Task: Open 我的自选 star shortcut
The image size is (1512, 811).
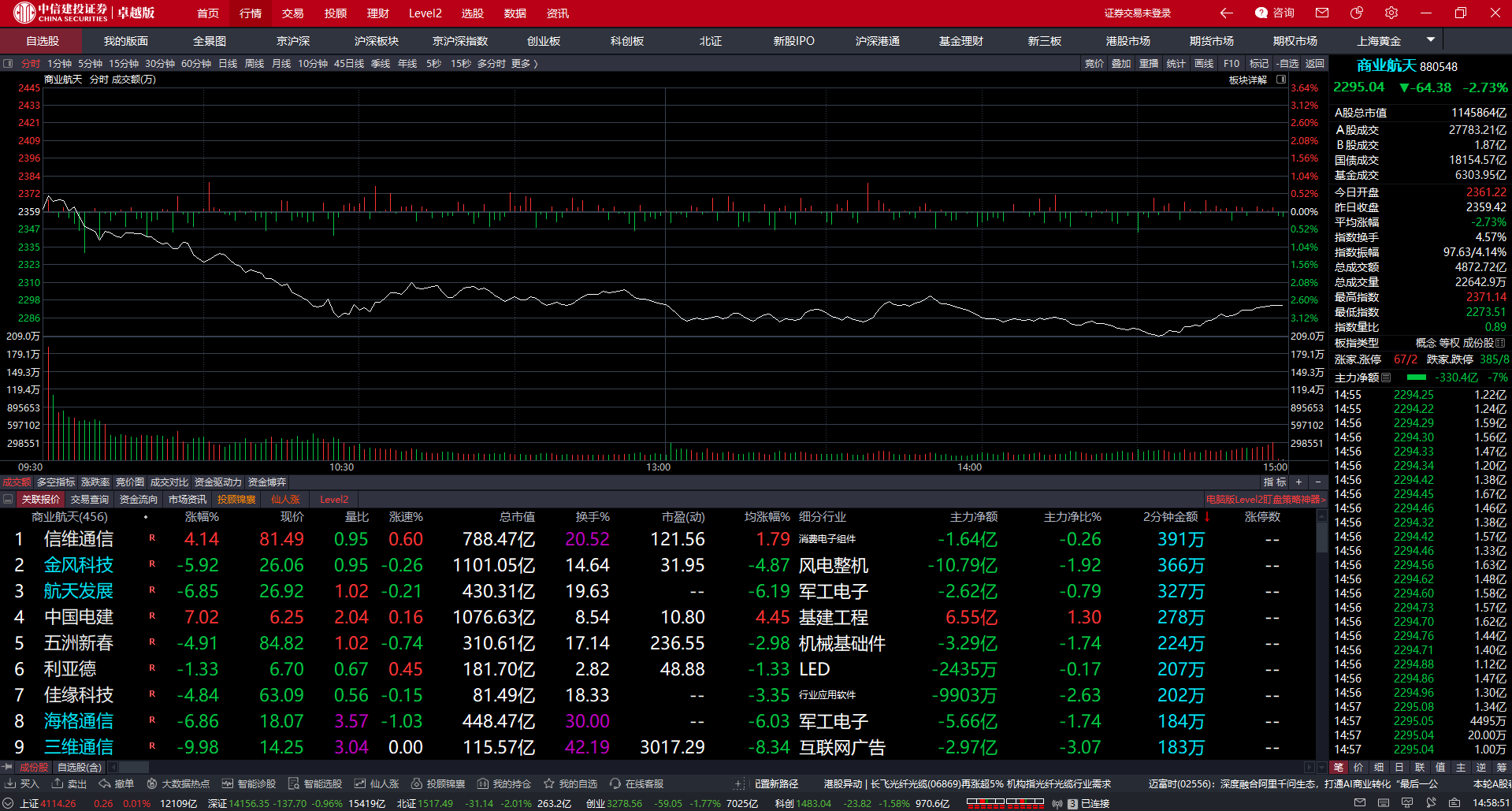Action: tap(570, 783)
